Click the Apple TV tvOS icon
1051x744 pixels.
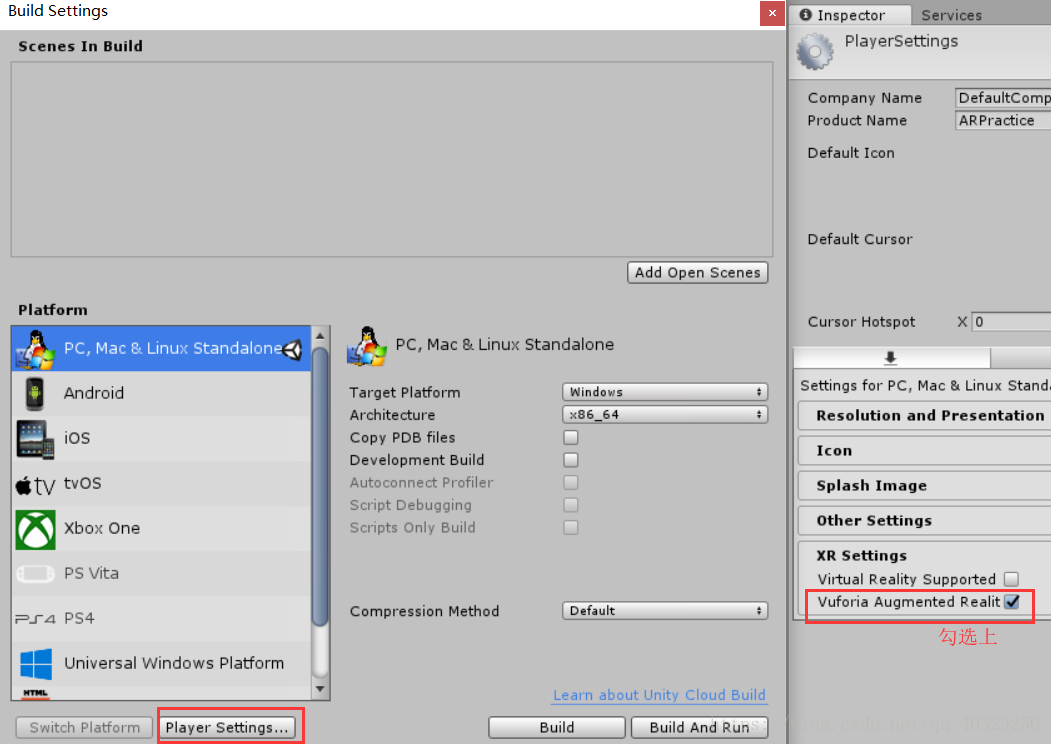(x=35, y=485)
